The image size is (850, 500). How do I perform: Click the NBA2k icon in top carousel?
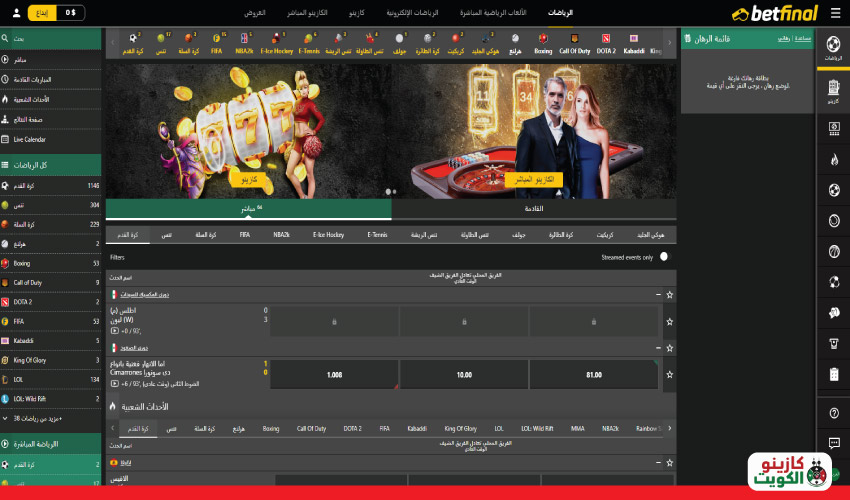point(244,43)
